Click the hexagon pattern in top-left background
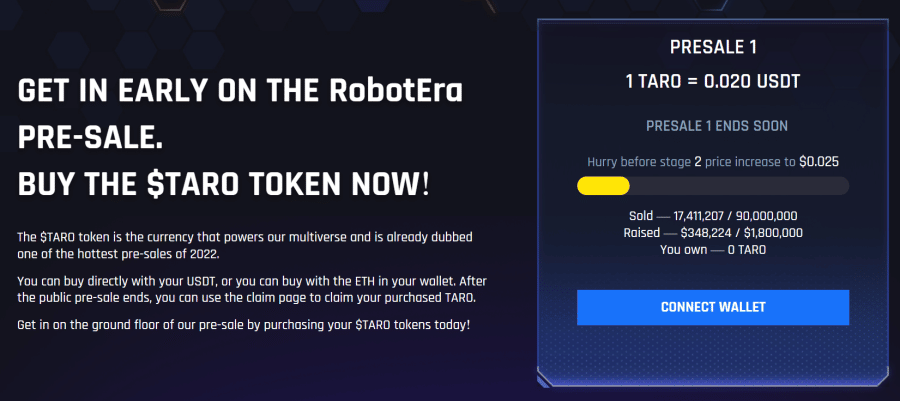 (x=69, y=50)
